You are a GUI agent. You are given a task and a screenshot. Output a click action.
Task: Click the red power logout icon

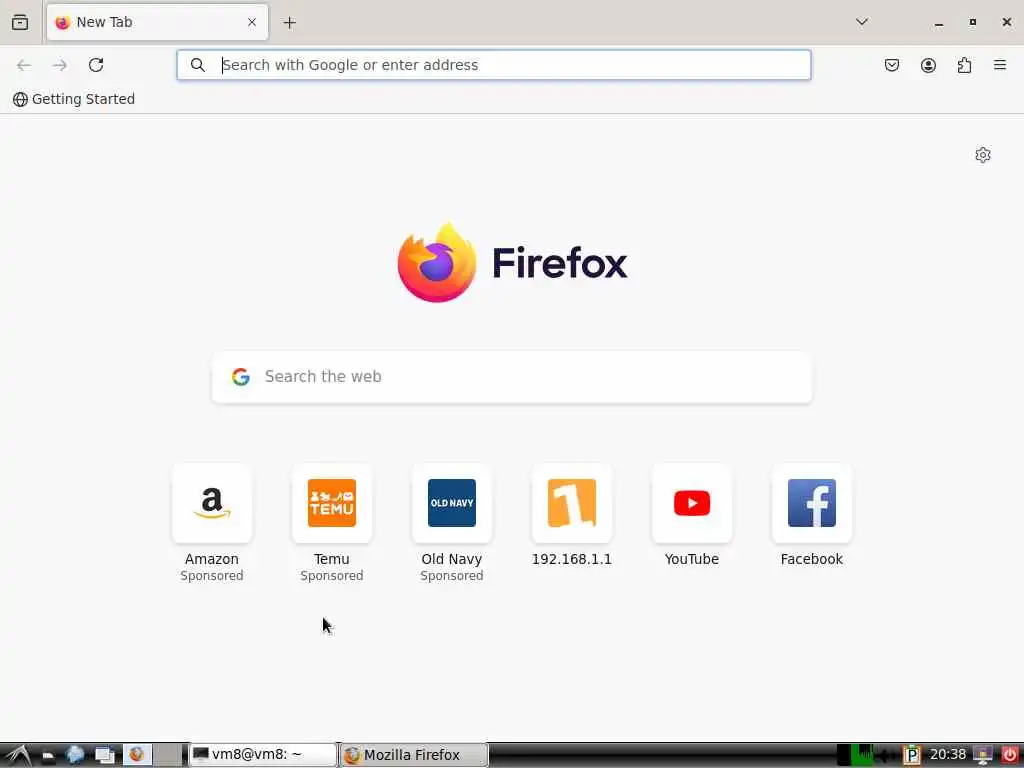tap(1010, 755)
